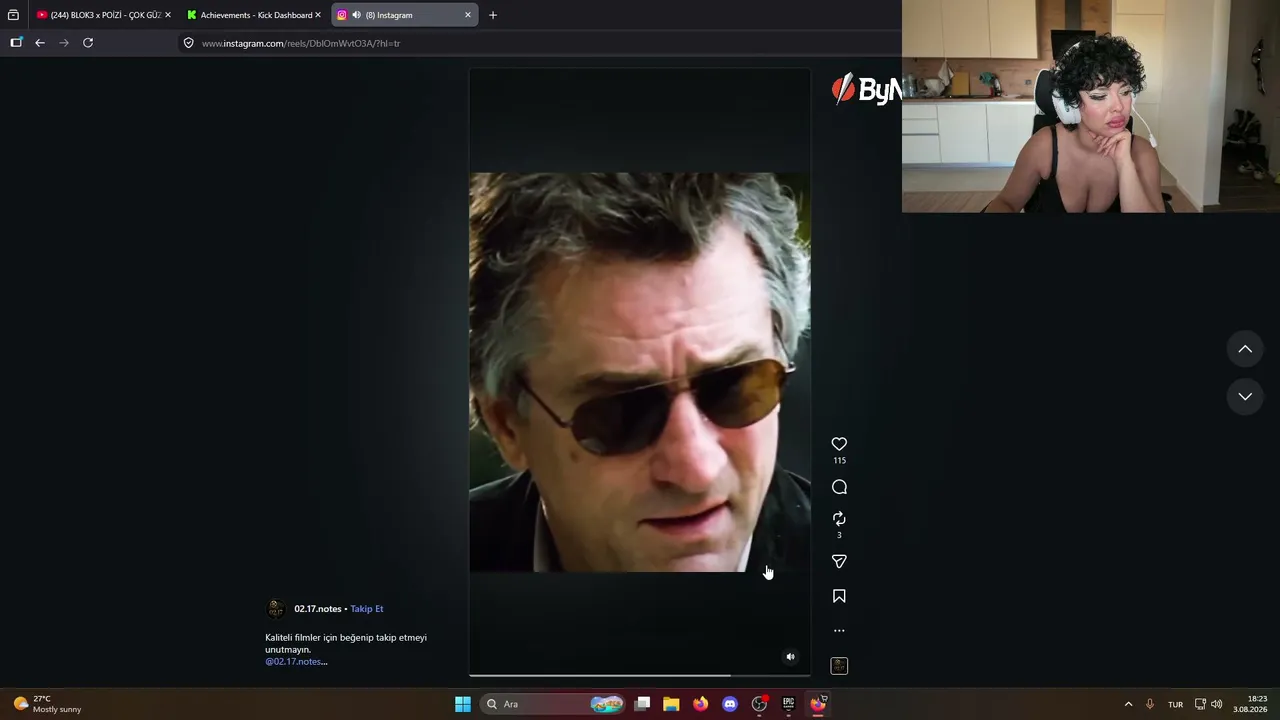
Task: Open the first Firefox taskbar icon
Action: (701, 704)
